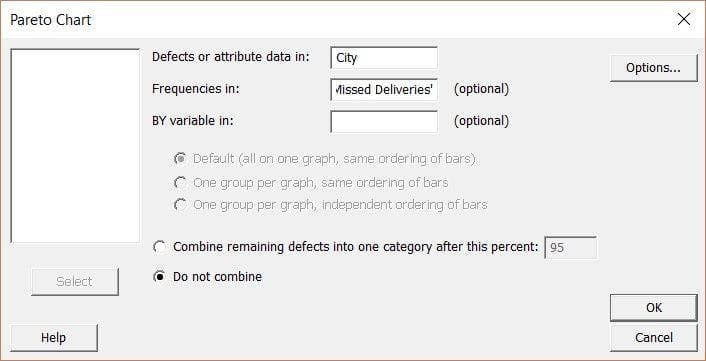Image resolution: width=706 pixels, height=361 pixels.
Task: Click the field containing Missed Deliveries
Action: (384, 90)
